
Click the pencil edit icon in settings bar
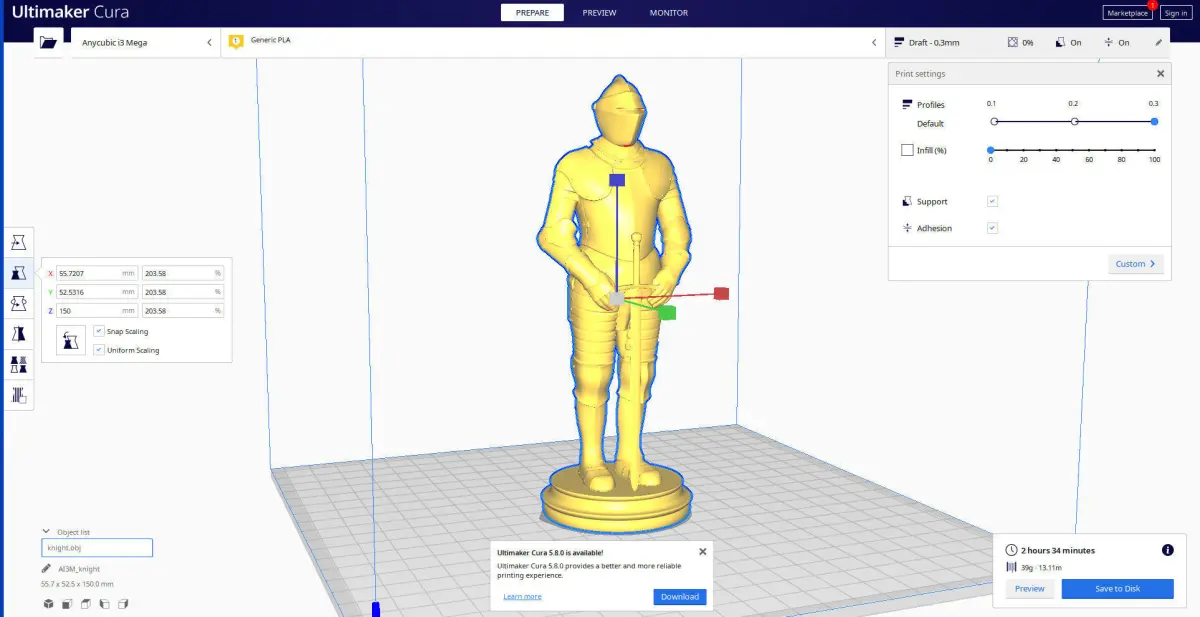pos(1159,43)
